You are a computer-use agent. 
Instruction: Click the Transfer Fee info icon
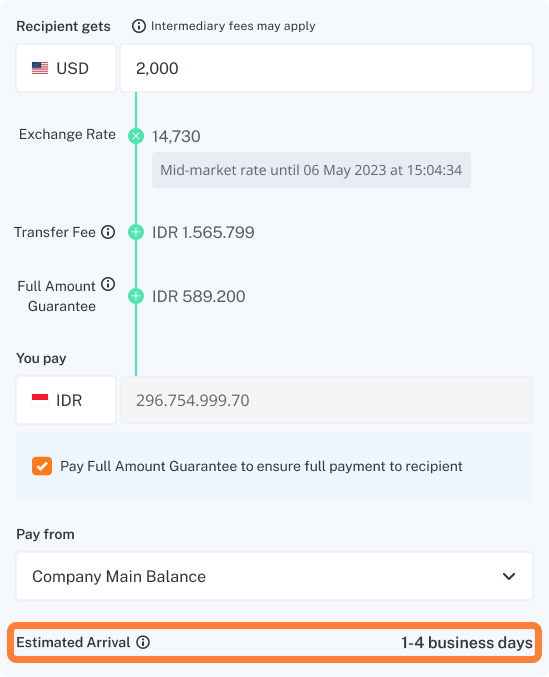(x=108, y=232)
